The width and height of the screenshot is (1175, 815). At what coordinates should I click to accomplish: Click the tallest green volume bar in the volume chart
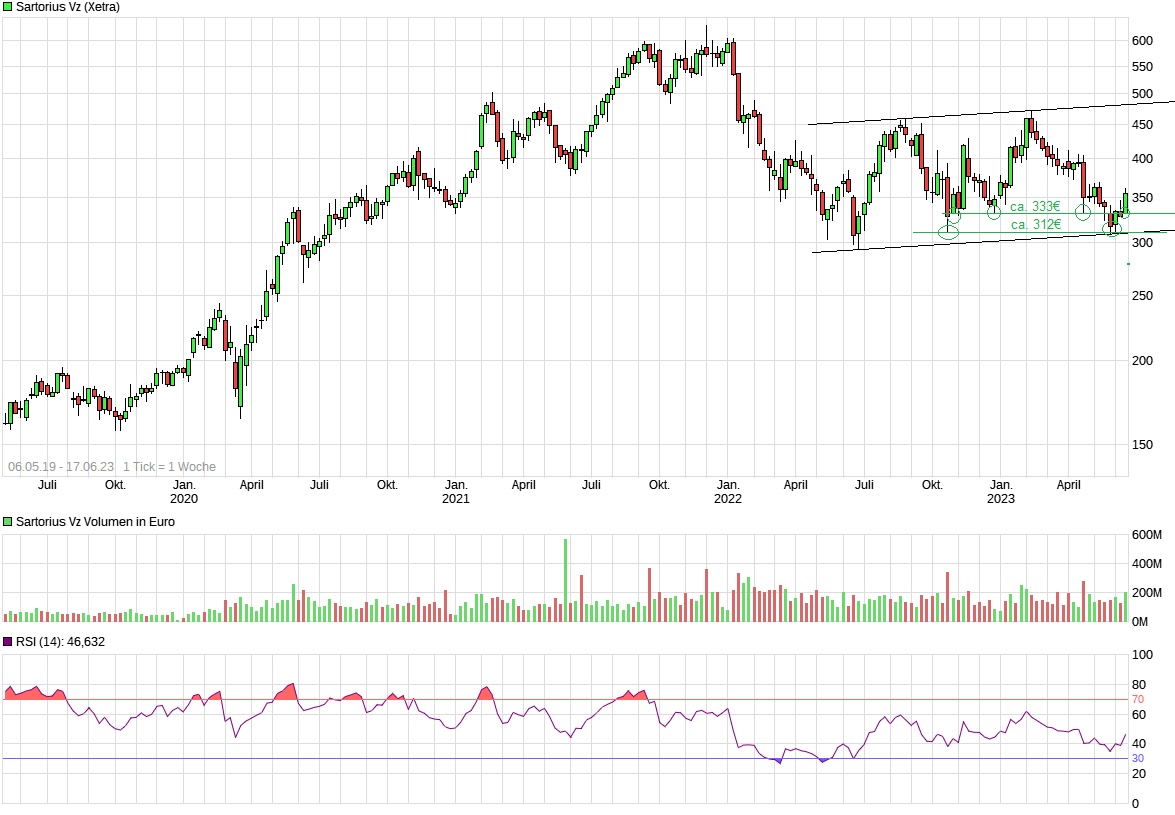(566, 581)
